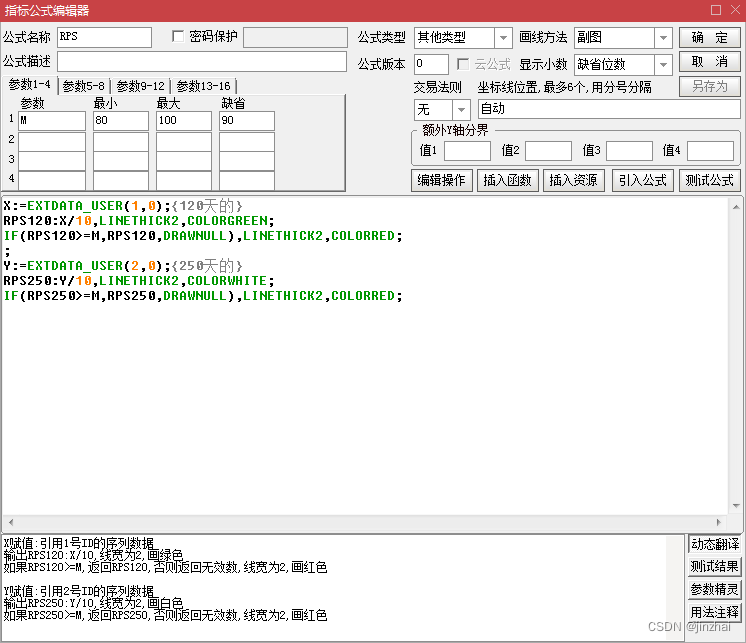Open the 显示小数 dropdown
The image size is (746, 643).
point(663,65)
